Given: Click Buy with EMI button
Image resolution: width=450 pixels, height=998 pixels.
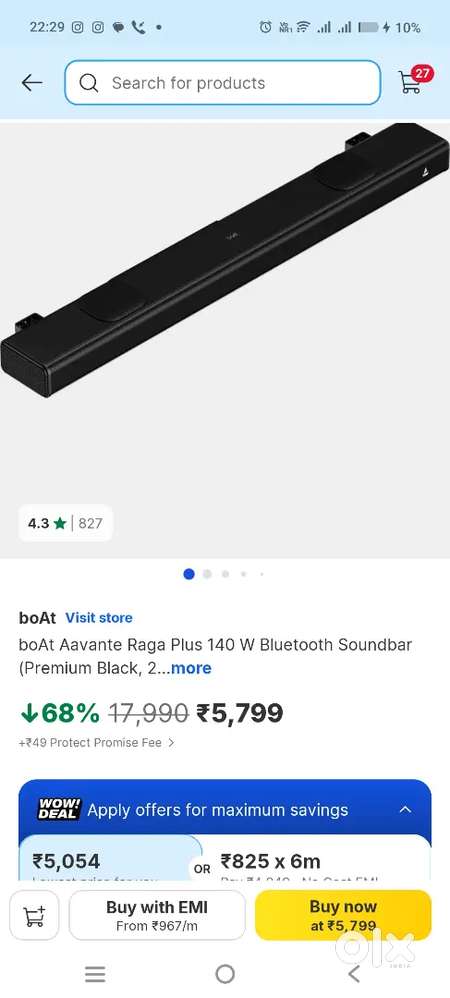Looking at the screenshot, I should (x=157, y=915).
